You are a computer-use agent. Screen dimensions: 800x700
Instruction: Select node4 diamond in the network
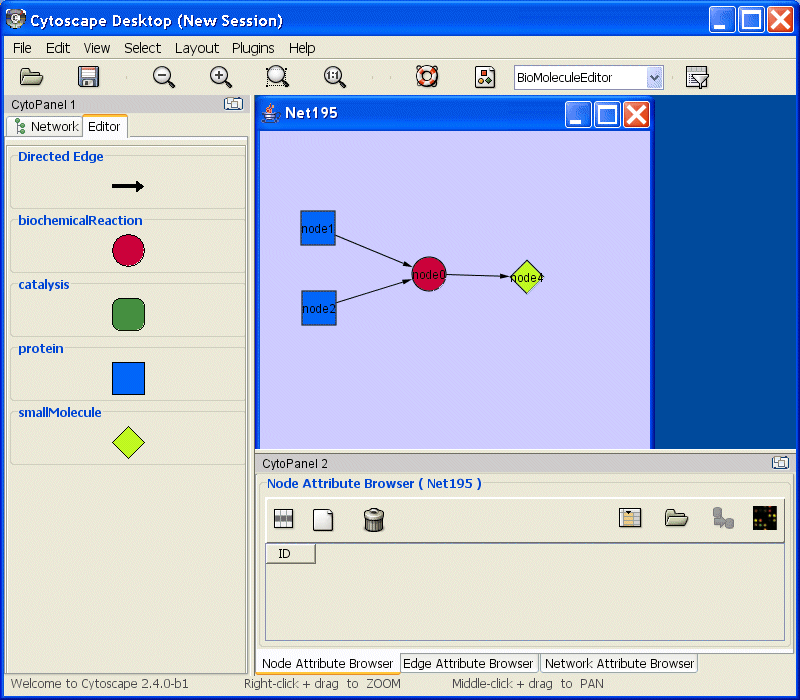click(x=526, y=277)
